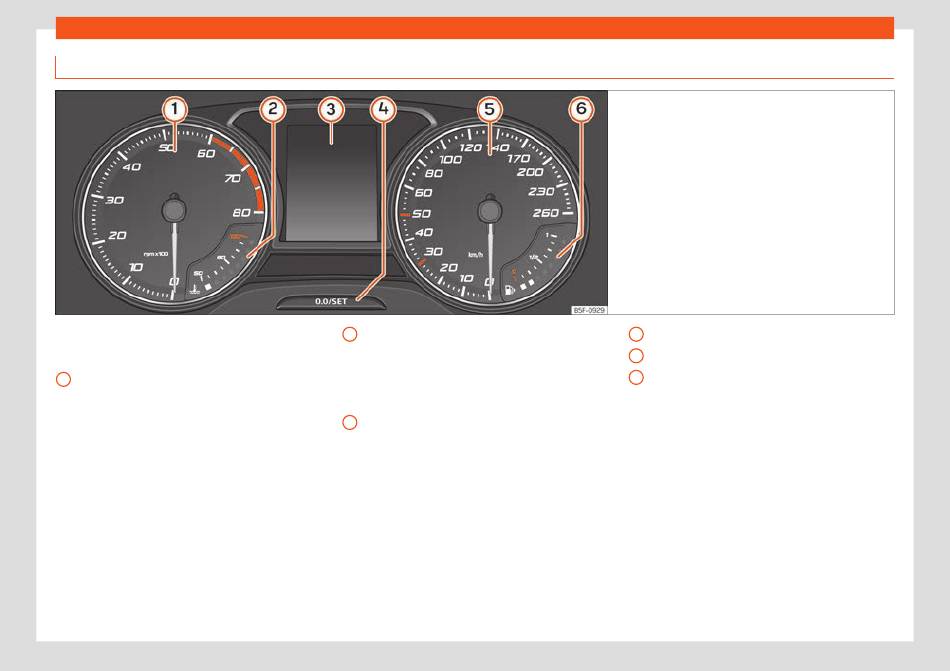Image resolution: width=950 pixels, height=671 pixels.
Task: Click the rpm x100 label on the tachometer
Action: (156, 254)
